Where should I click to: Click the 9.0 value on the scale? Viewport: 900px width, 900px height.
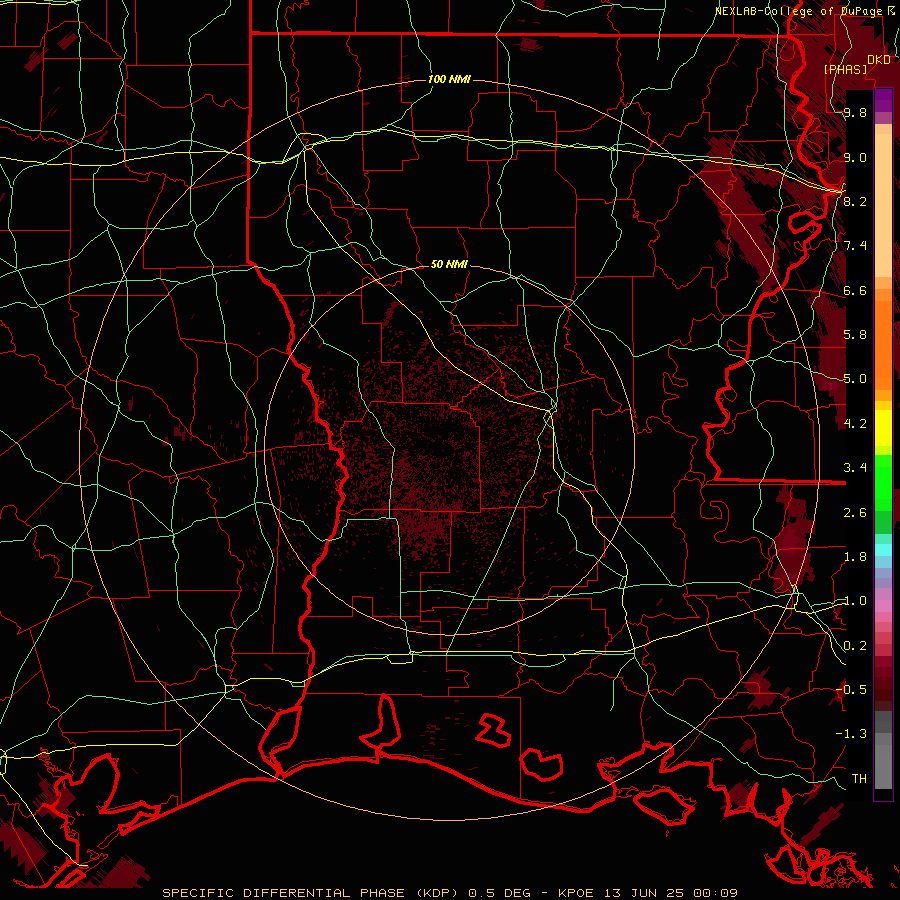coord(855,157)
